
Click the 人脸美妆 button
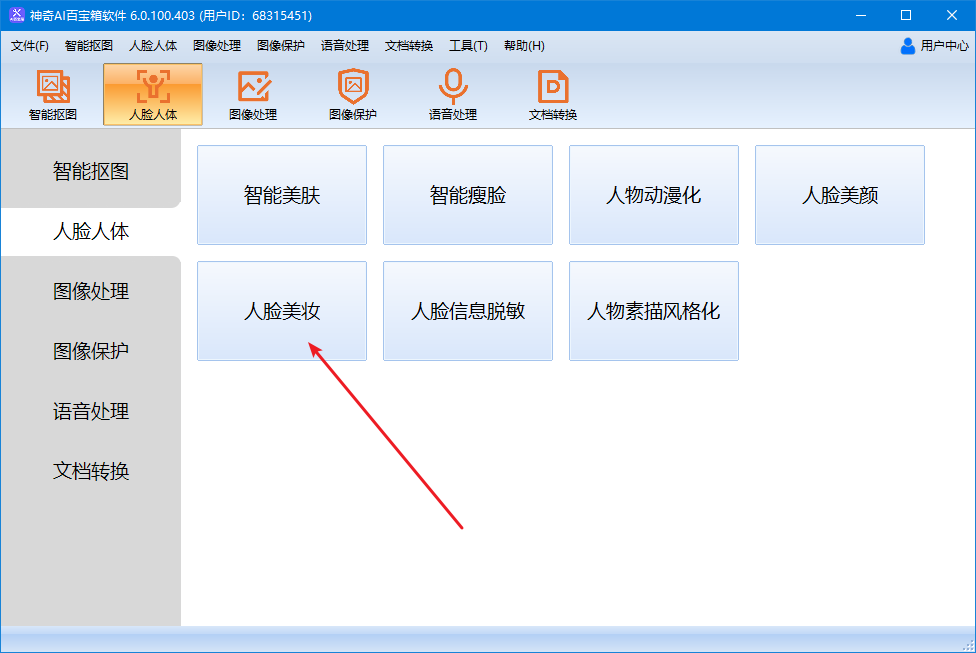point(282,311)
